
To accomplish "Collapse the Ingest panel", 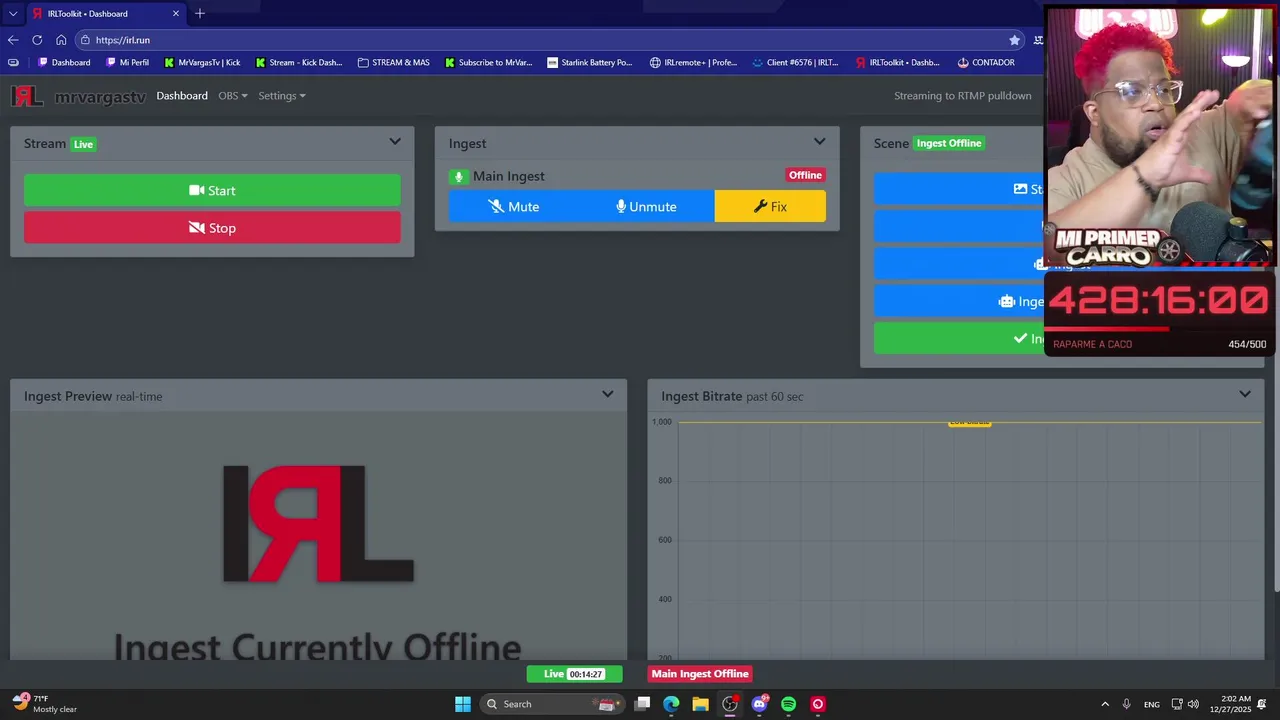I will point(819,142).
